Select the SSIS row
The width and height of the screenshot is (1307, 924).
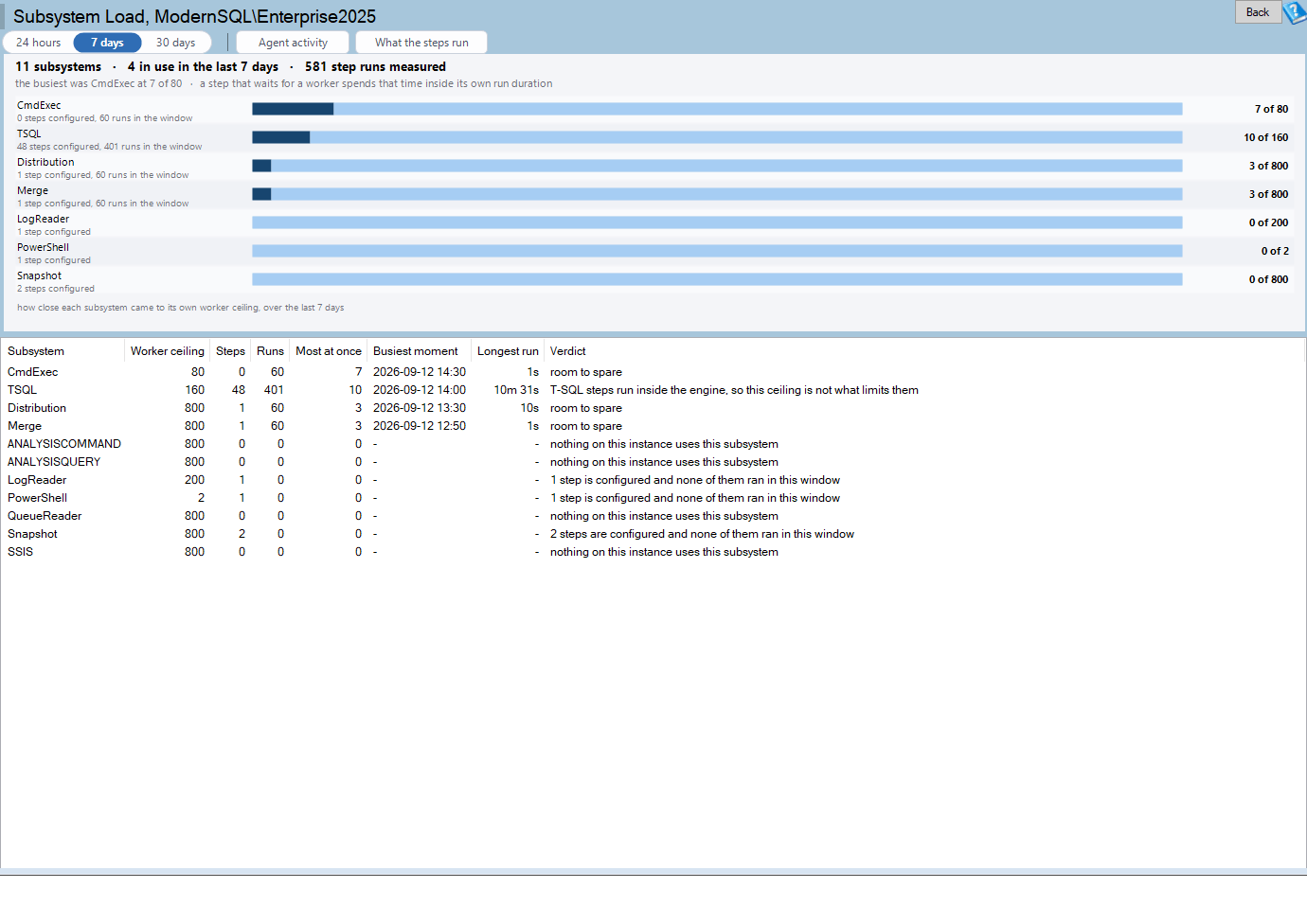[653, 552]
